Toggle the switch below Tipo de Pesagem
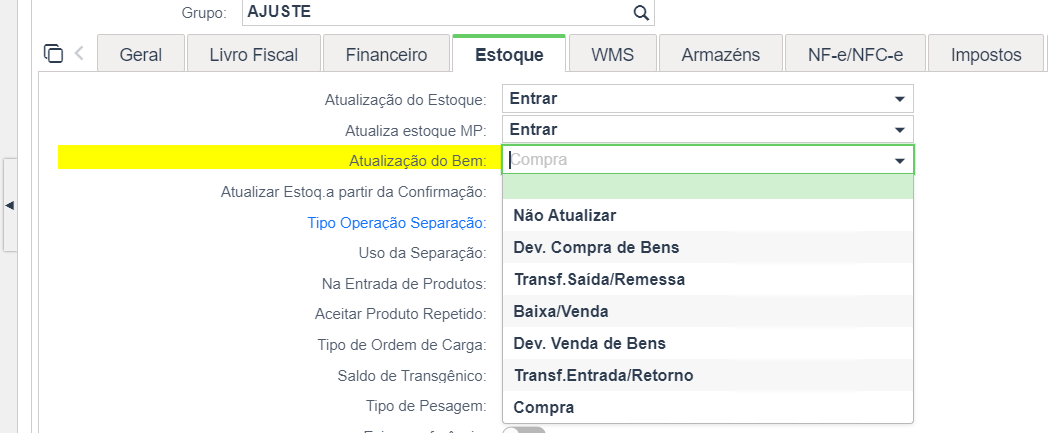This screenshot has width=1048, height=433. click(523, 431)
